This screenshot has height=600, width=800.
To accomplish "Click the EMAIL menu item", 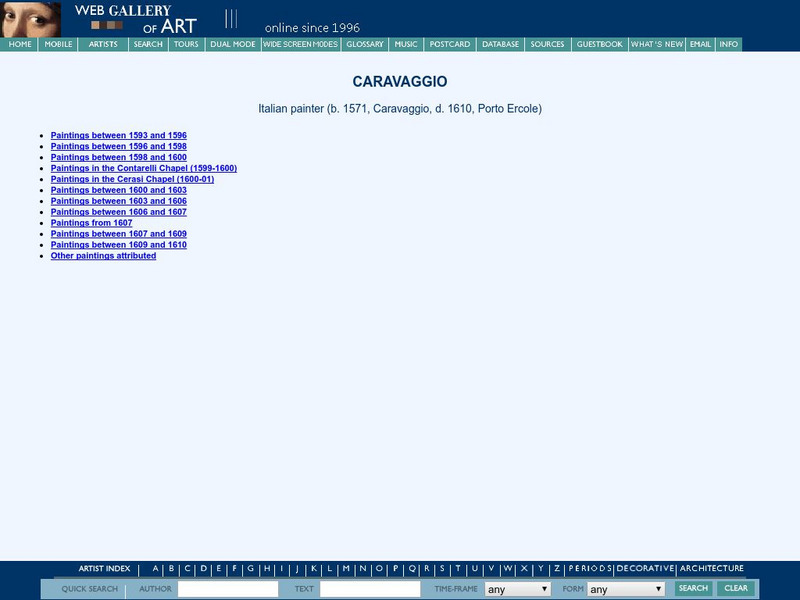I will pyautogui.click(x=701, y=44).
